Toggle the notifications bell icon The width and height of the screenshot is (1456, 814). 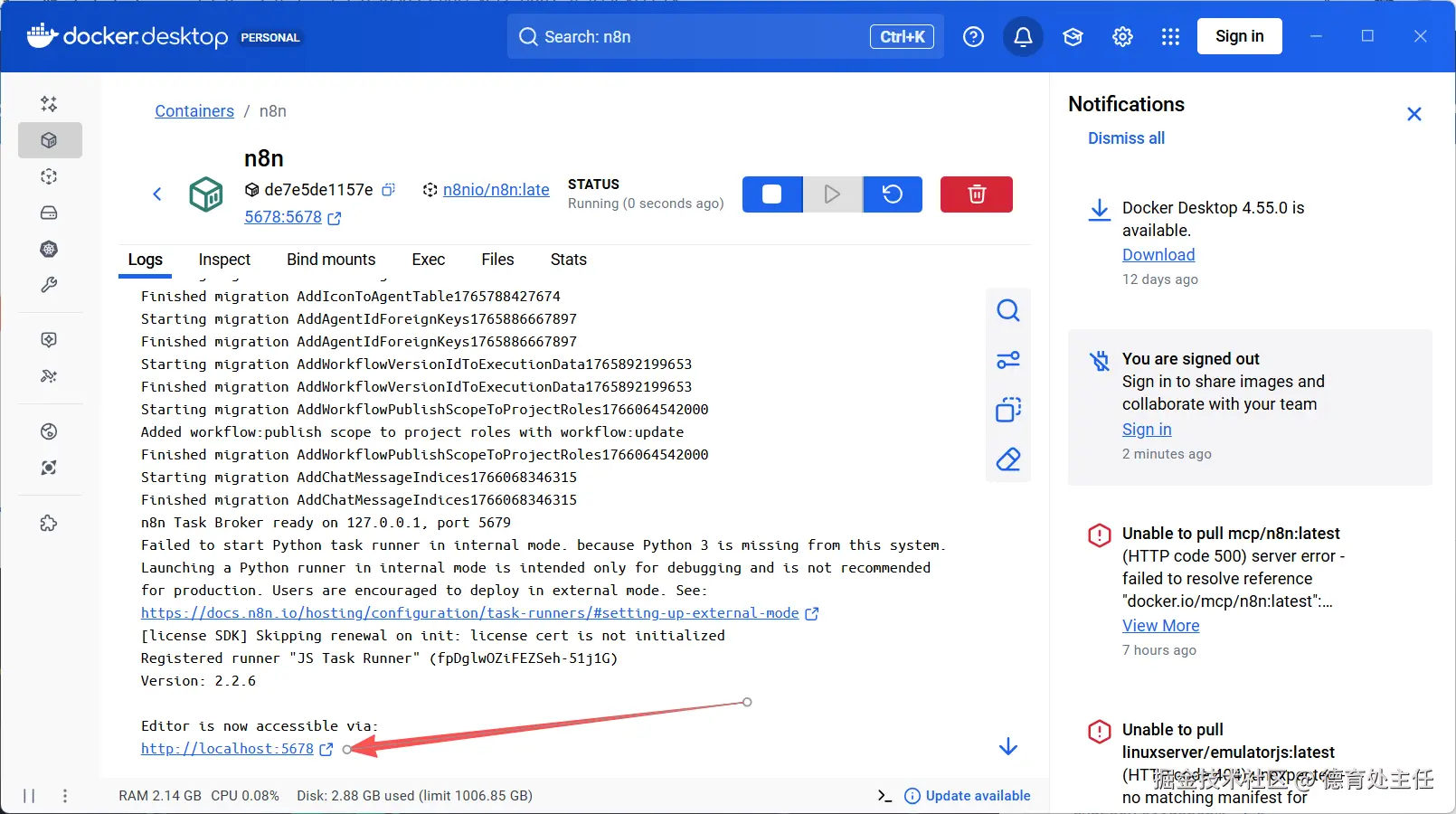(1023, 36)
